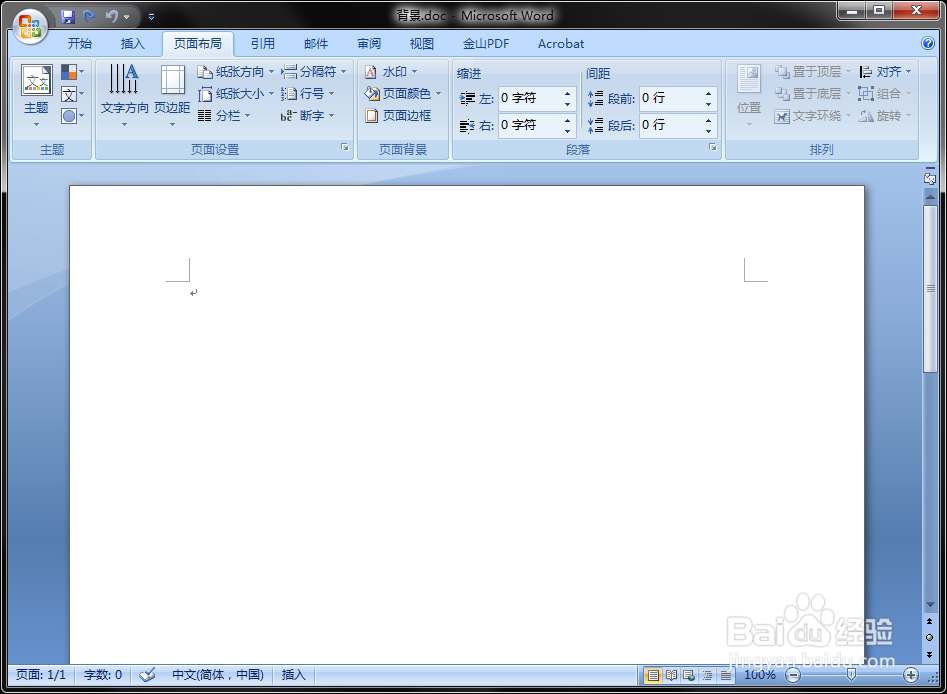Open Watermark (水印) menu
The image size is (947, 694).
[391, 72]
